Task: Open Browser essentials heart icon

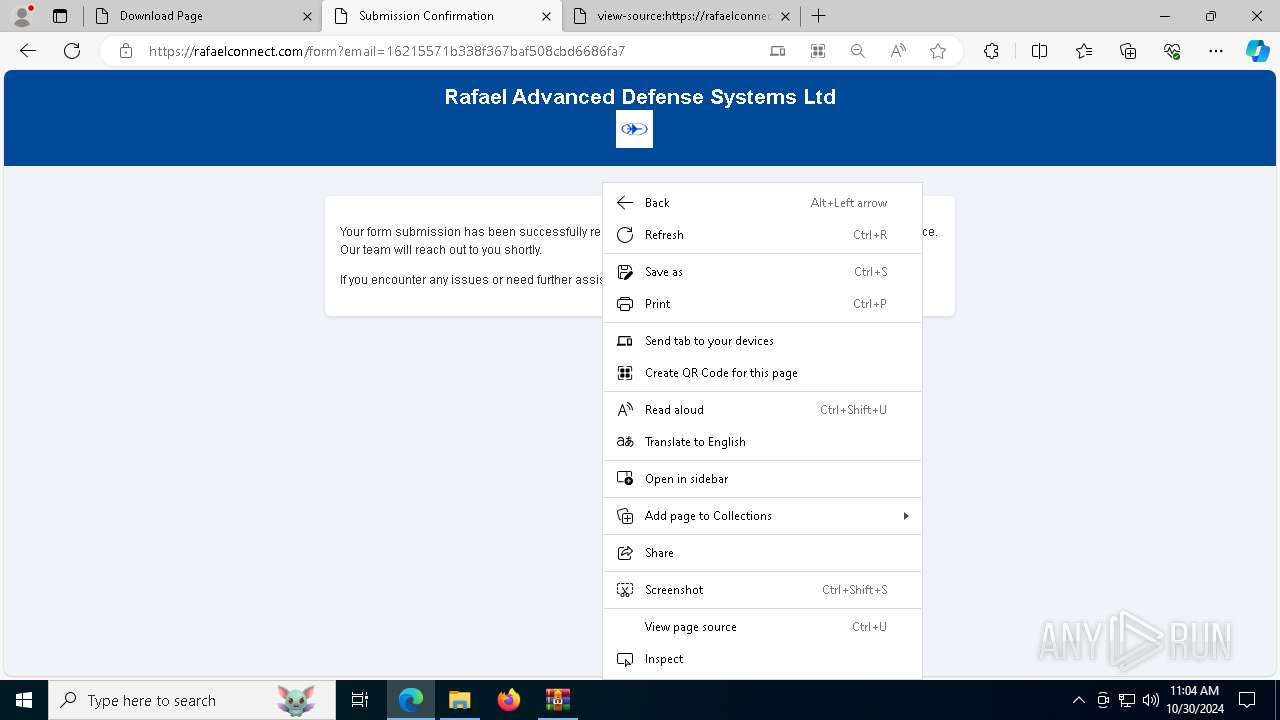Action: click(x=1172, y=51)
